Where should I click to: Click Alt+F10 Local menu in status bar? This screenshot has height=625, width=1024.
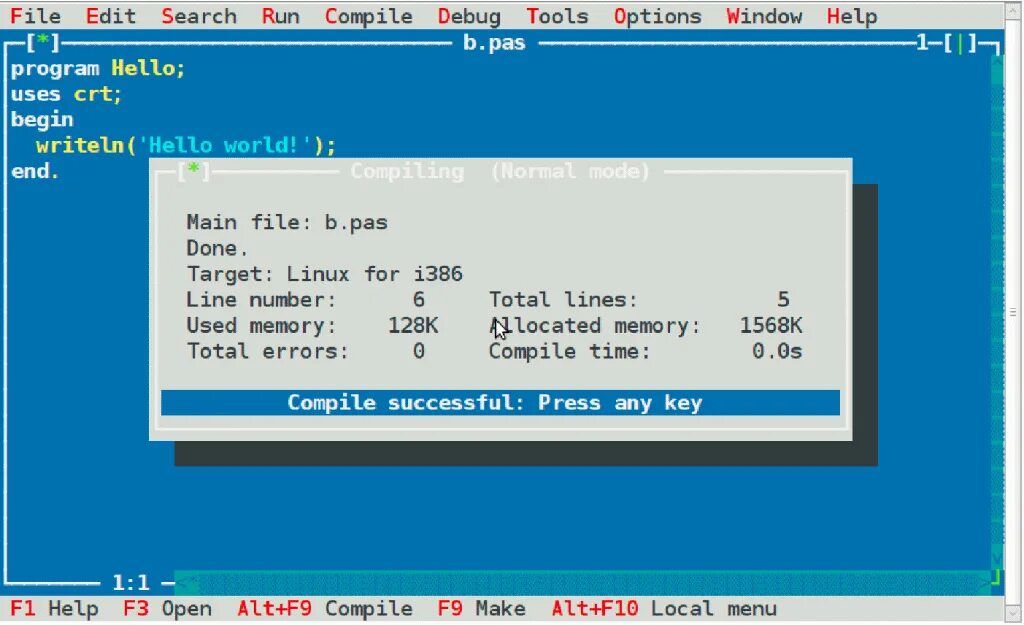[x=664, y=609]
